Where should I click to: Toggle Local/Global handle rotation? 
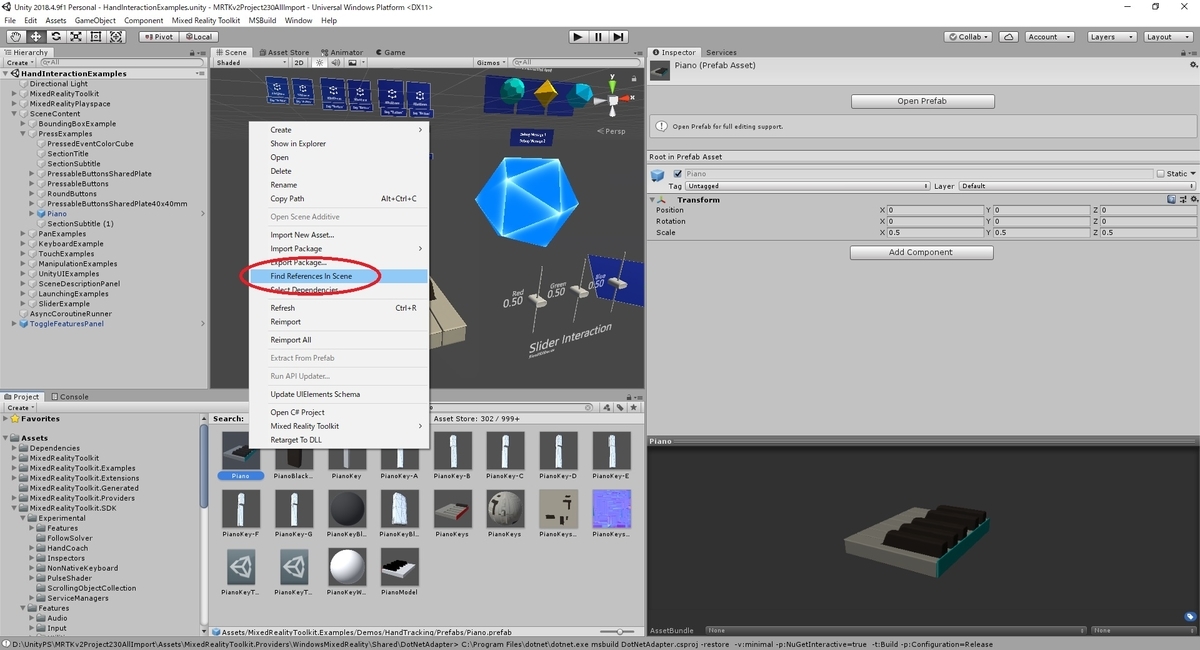coord(197,37)
